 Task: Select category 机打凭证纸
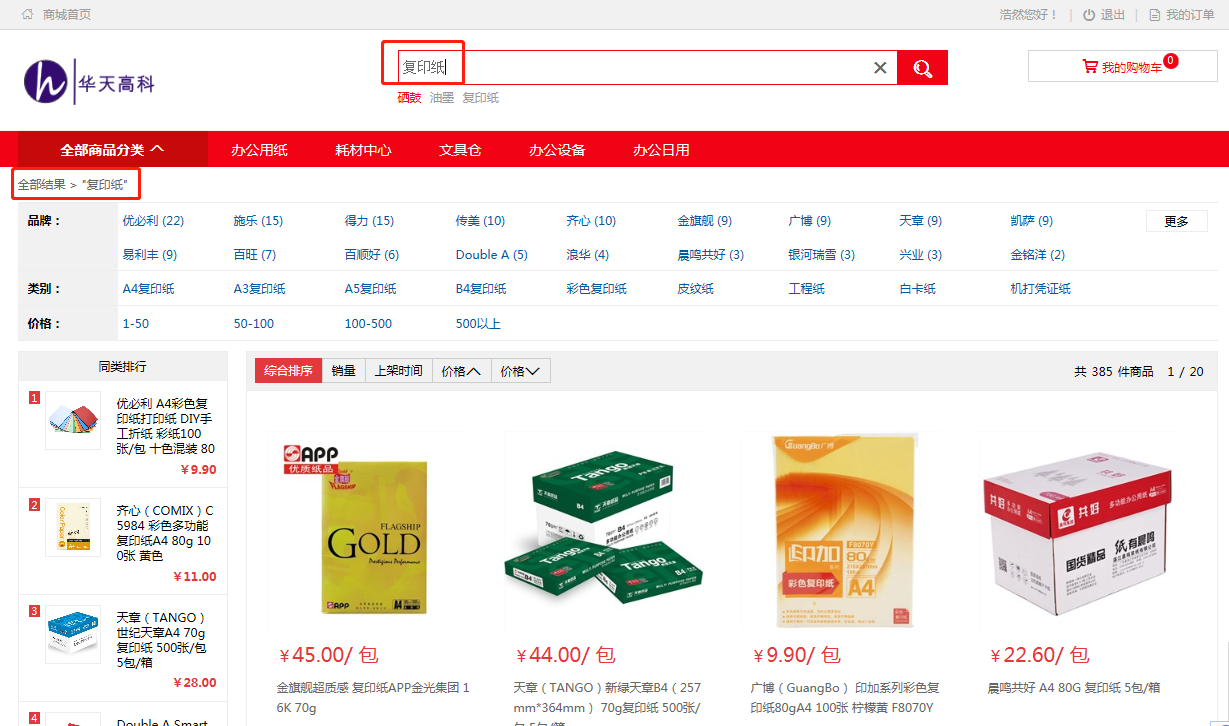click(x=1040, y=289)
